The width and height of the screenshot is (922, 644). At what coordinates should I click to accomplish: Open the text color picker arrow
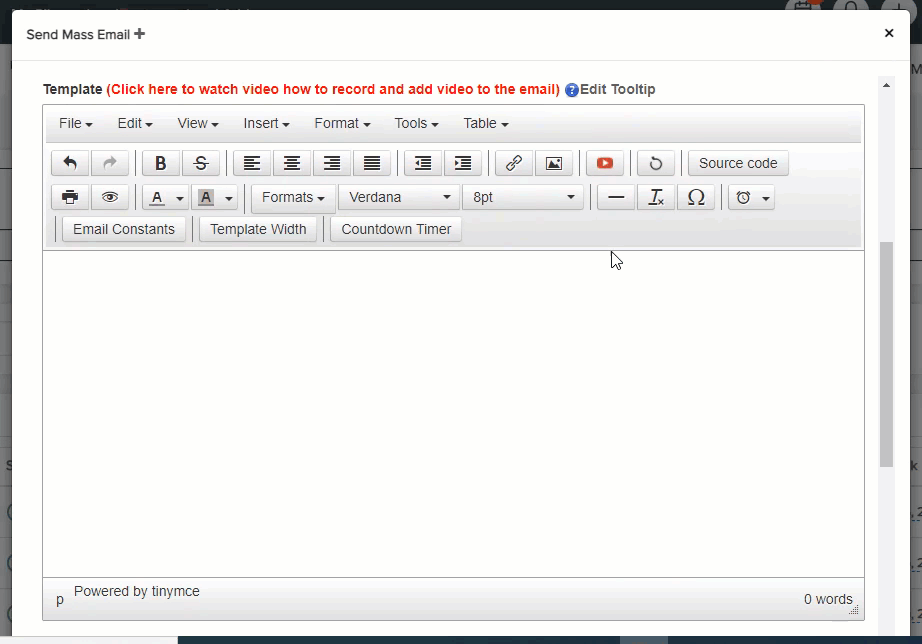coord(180,198)
